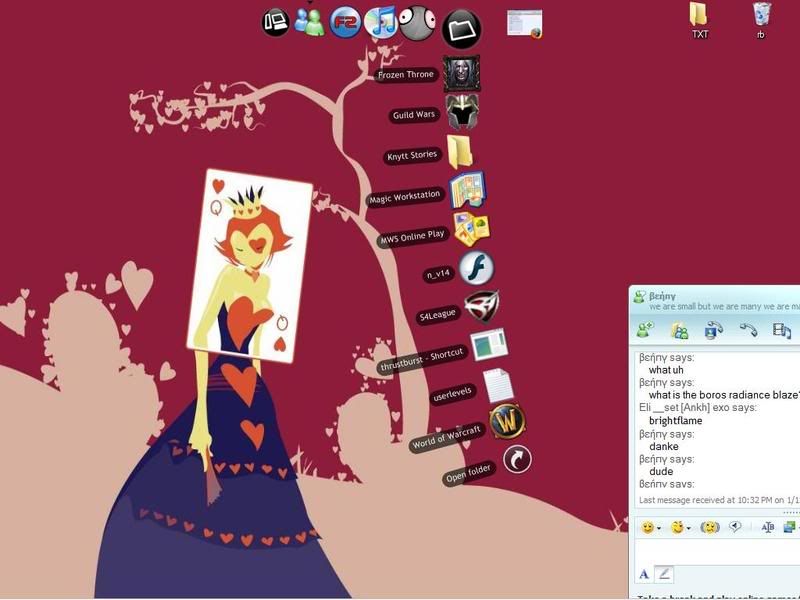Click the Magic Workstation label
The height and width of the screenshot is (600, 800).
pyautogui.click(x=405, y=197)
